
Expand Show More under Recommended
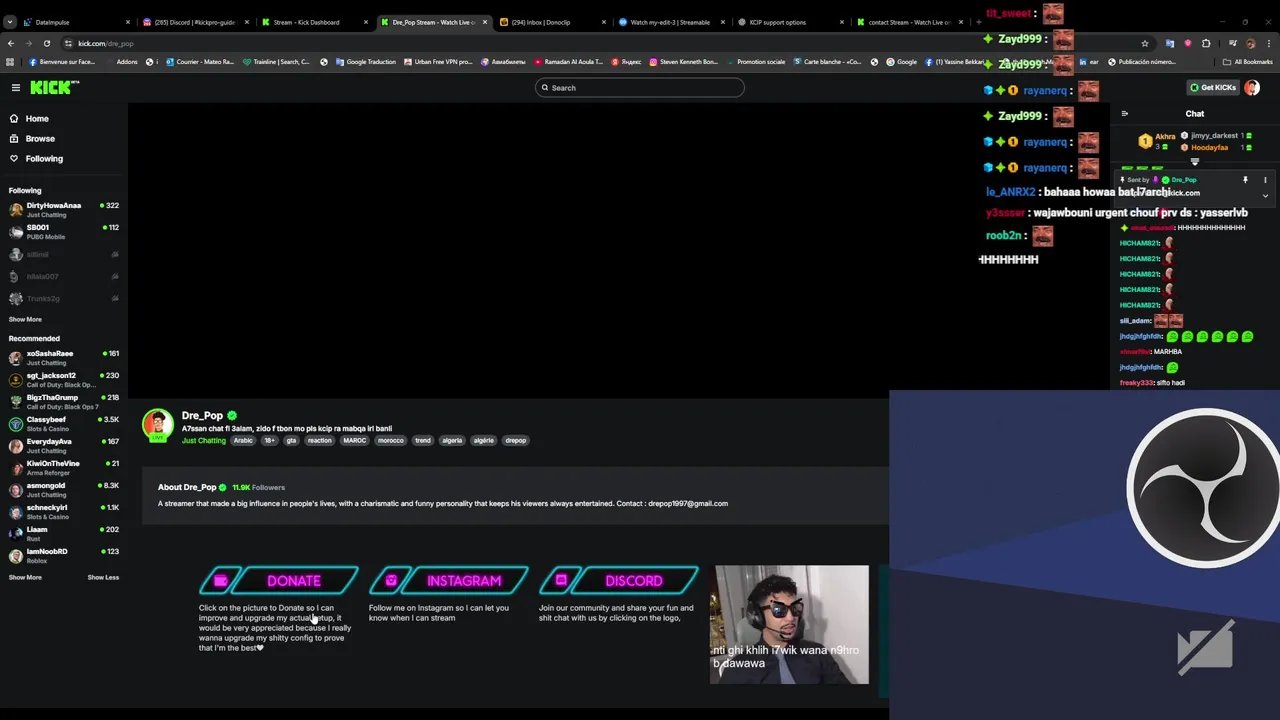(25, 577)
